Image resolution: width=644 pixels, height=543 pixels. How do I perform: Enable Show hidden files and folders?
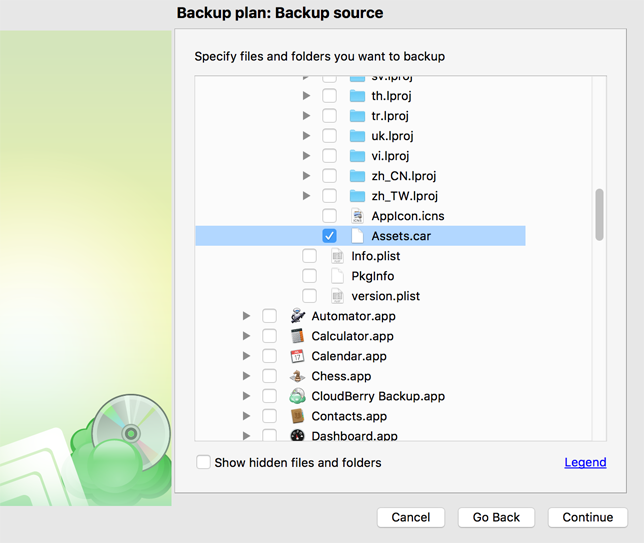pos(203,462)
